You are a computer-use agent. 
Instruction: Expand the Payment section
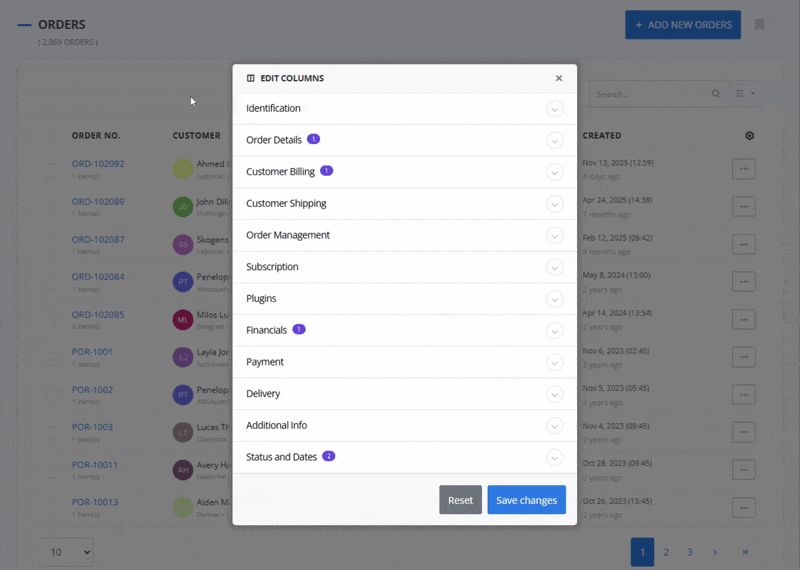(x=554, y=362)
